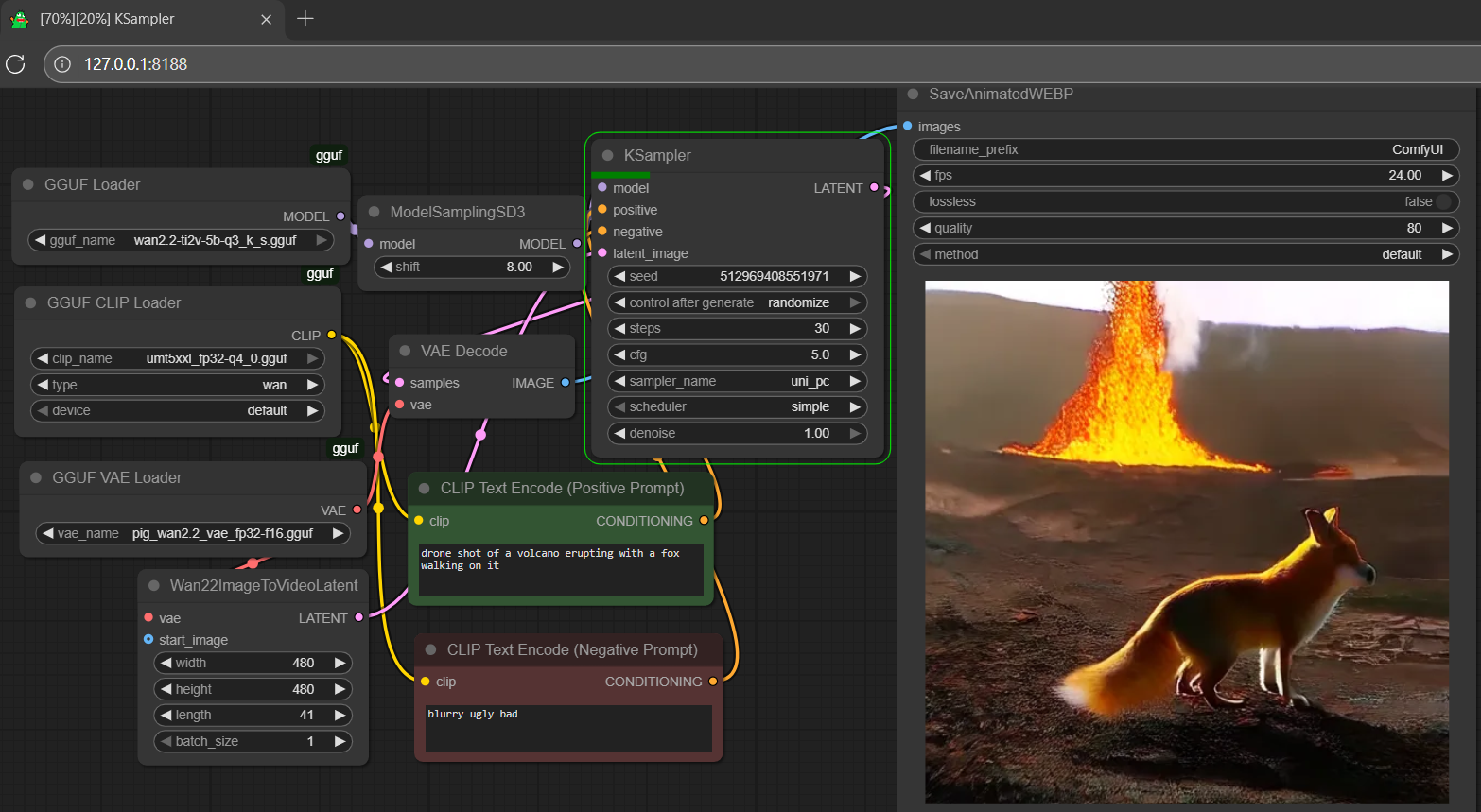Click the site information icon in address bar
This screenshot has width=1481, height=812.
[62, 64]
